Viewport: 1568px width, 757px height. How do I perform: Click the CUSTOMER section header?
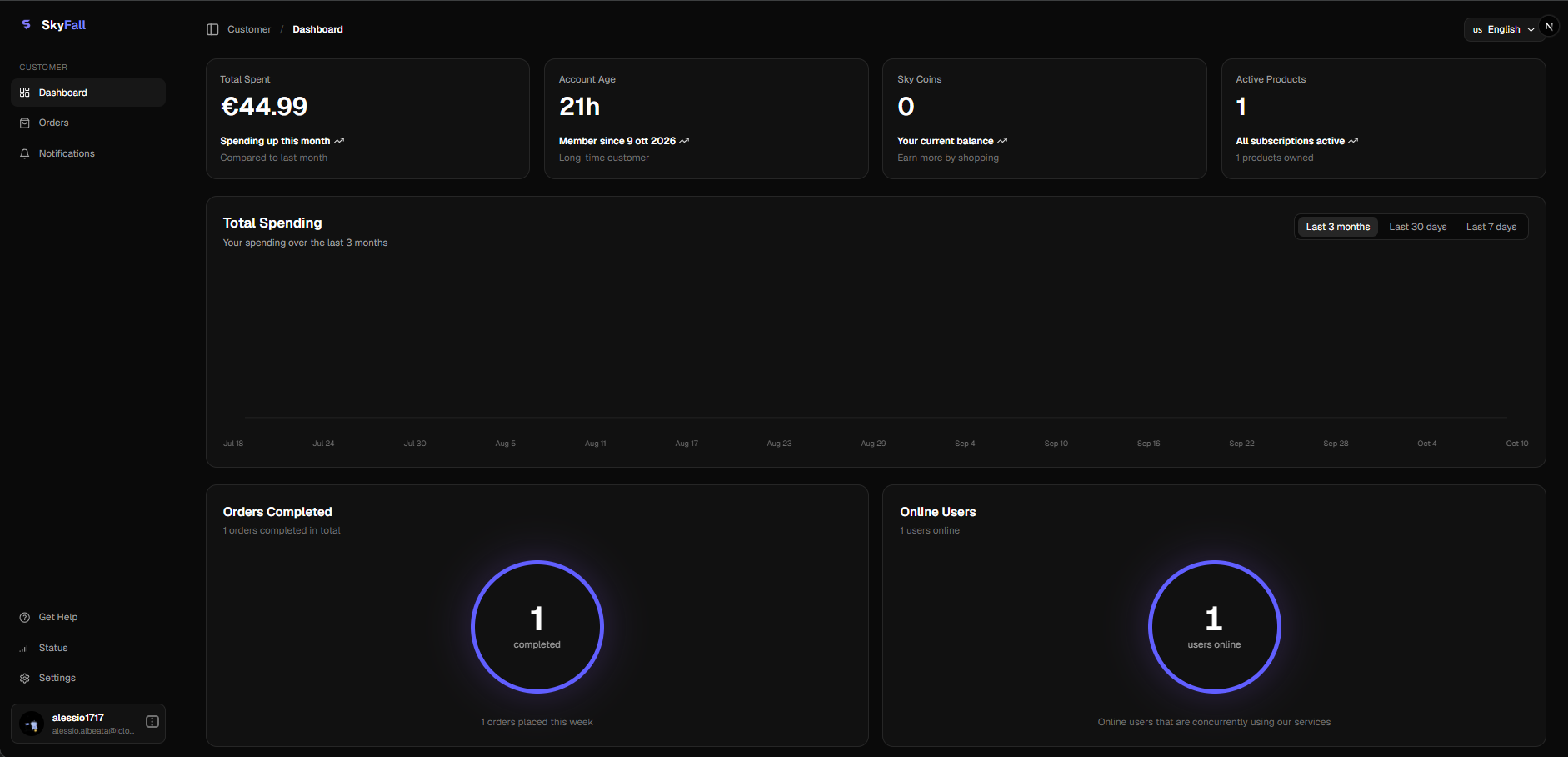[43, 67]
